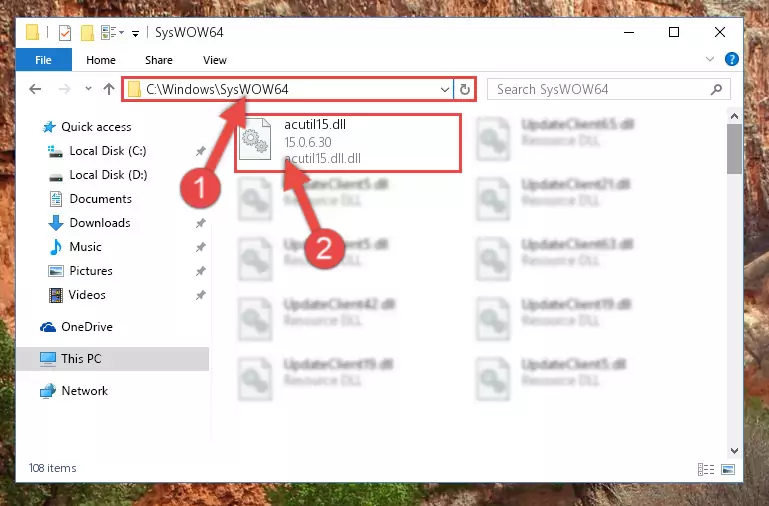Click the pin icon beside Music
The height and width of the screenshot is (506, 769).
click(x=201, y=247)
